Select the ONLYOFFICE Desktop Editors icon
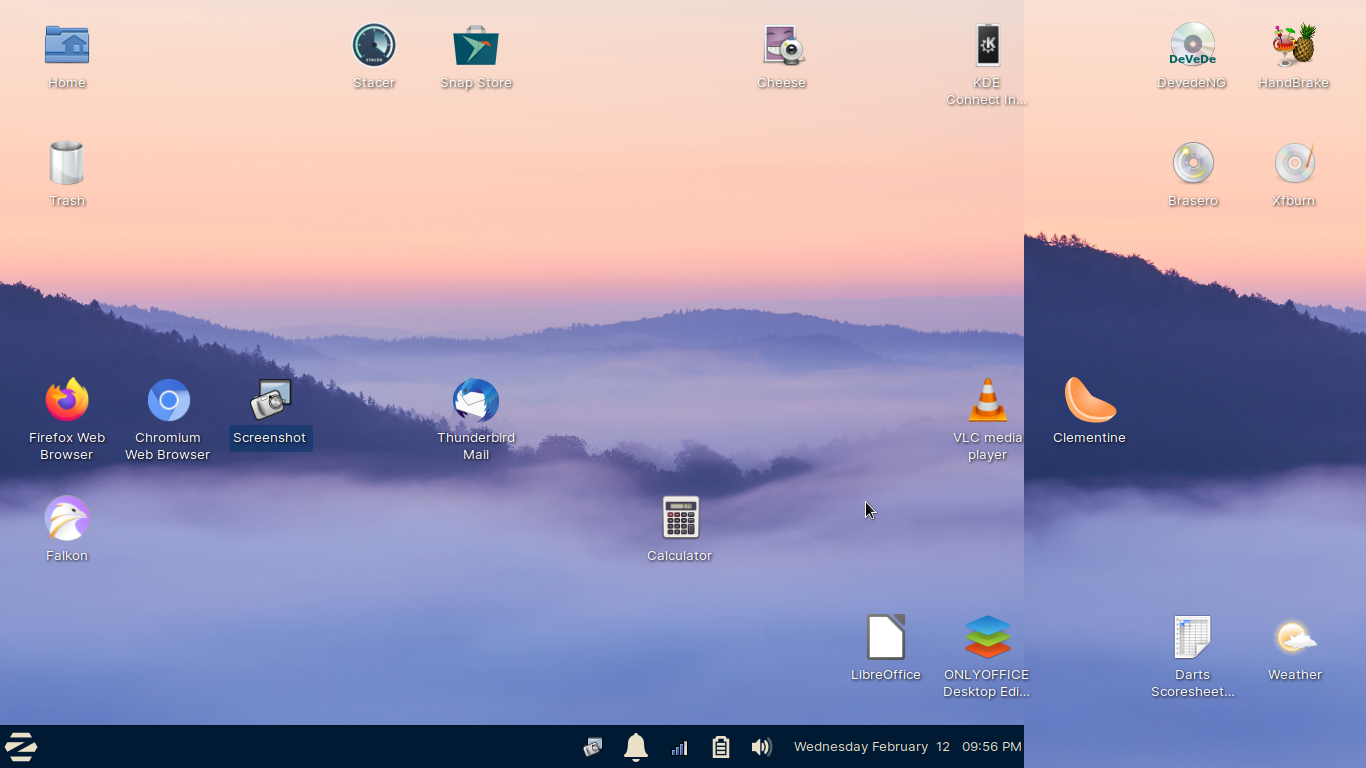 pos(987,637)
